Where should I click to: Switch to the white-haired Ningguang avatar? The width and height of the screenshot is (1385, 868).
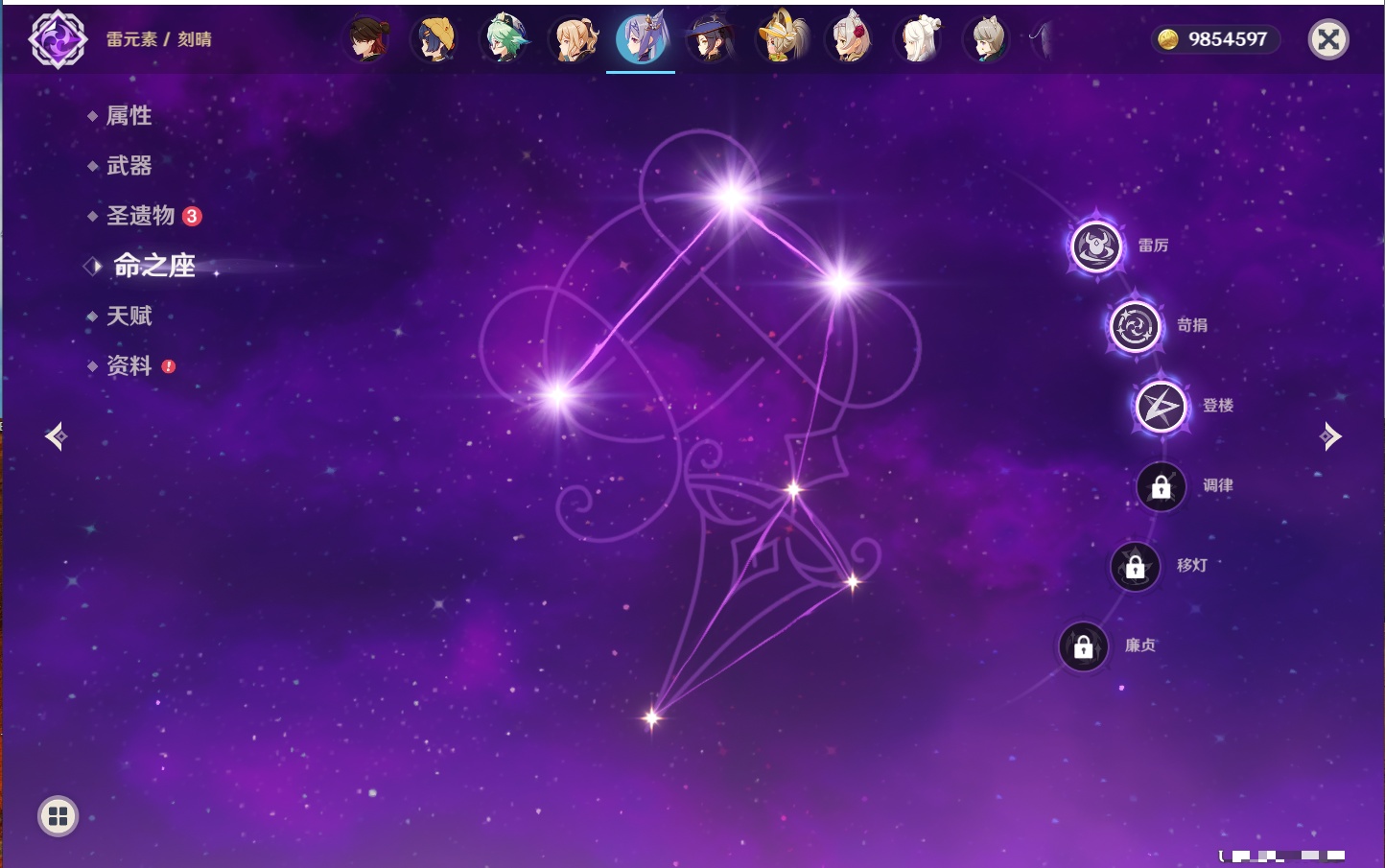[919, 39]
